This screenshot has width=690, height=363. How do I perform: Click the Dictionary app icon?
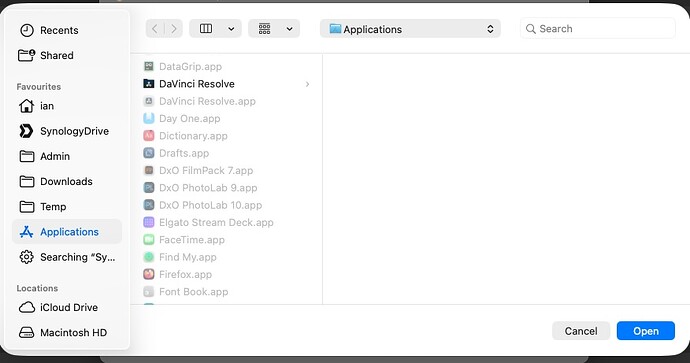pyautogui.click(x=149, y=136)
